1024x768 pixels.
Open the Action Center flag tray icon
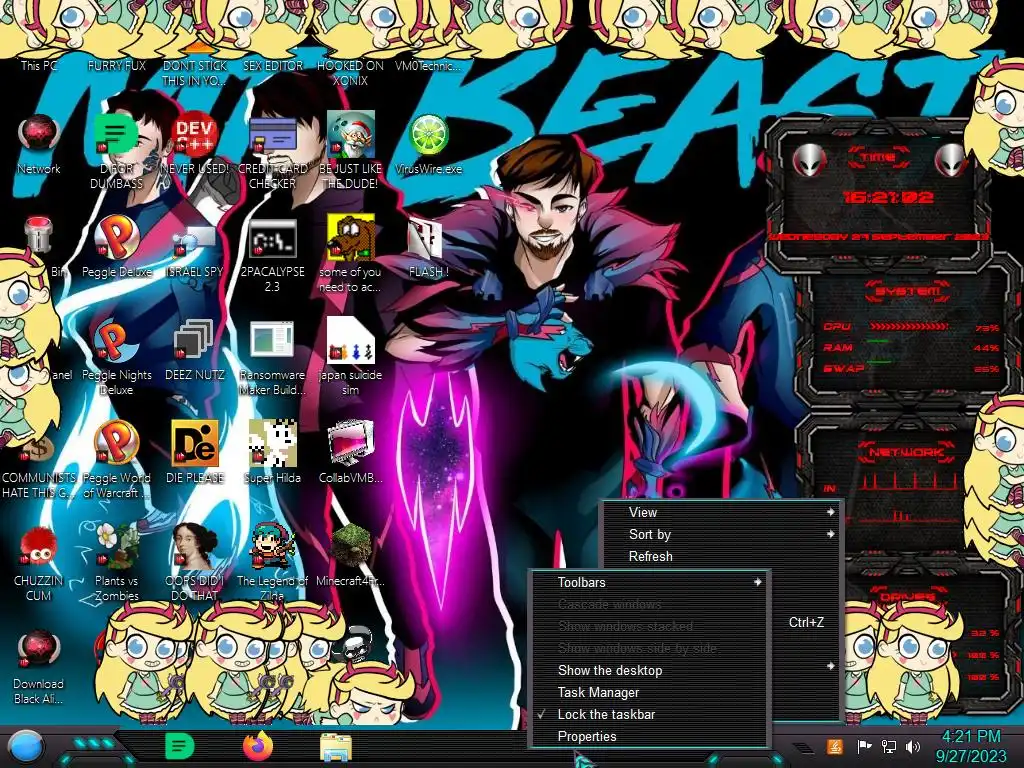pos(865,747)
